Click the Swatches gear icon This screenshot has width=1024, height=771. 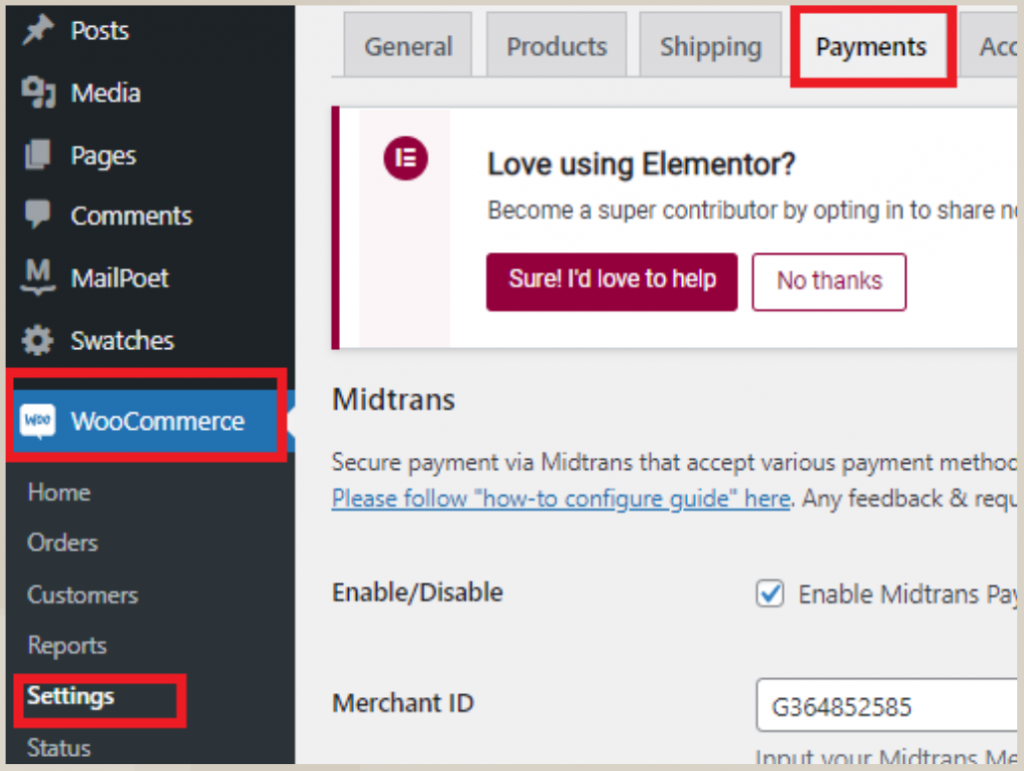point(38,340)
